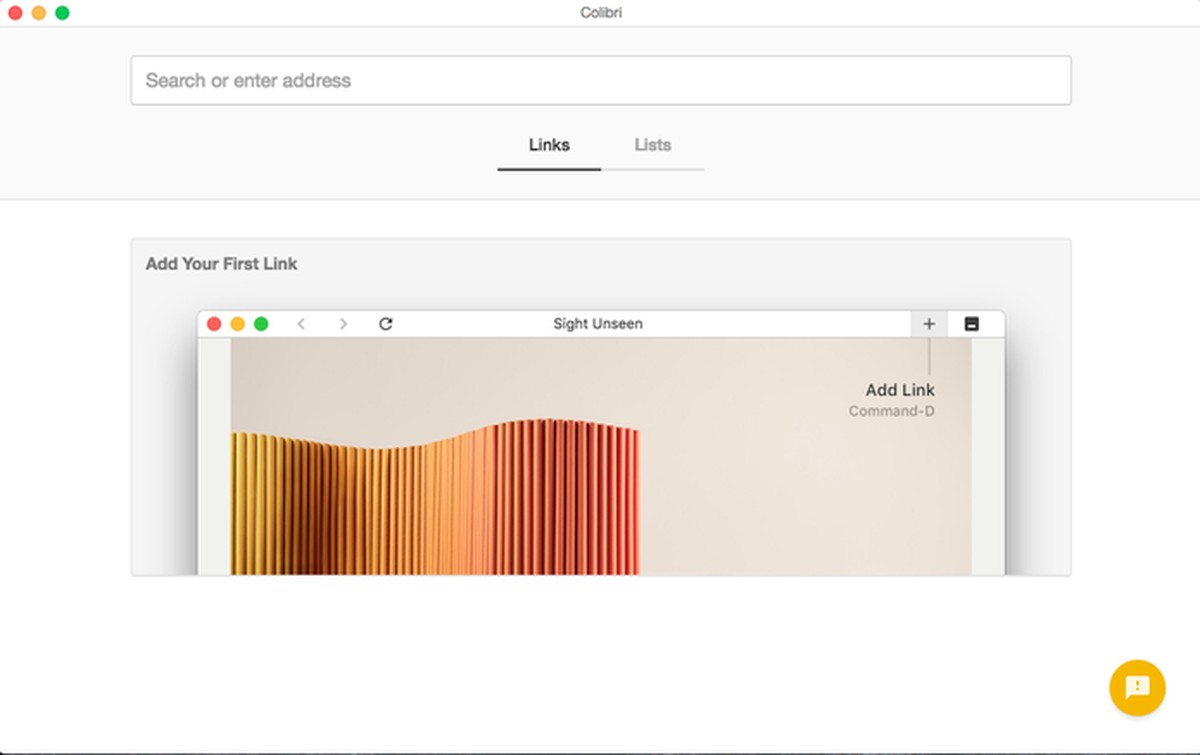
Task: Click the back arrow in the preview toolbar
Action: click(x=301, y=324)
